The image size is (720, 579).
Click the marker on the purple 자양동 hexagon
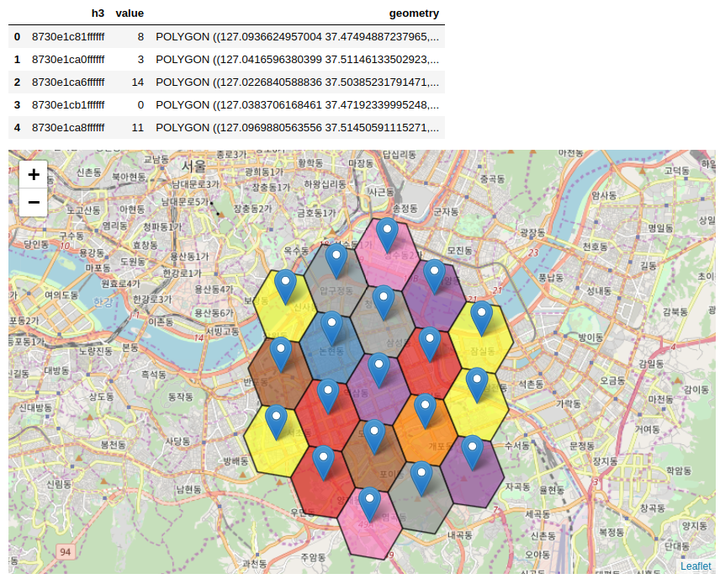[434, 277]
